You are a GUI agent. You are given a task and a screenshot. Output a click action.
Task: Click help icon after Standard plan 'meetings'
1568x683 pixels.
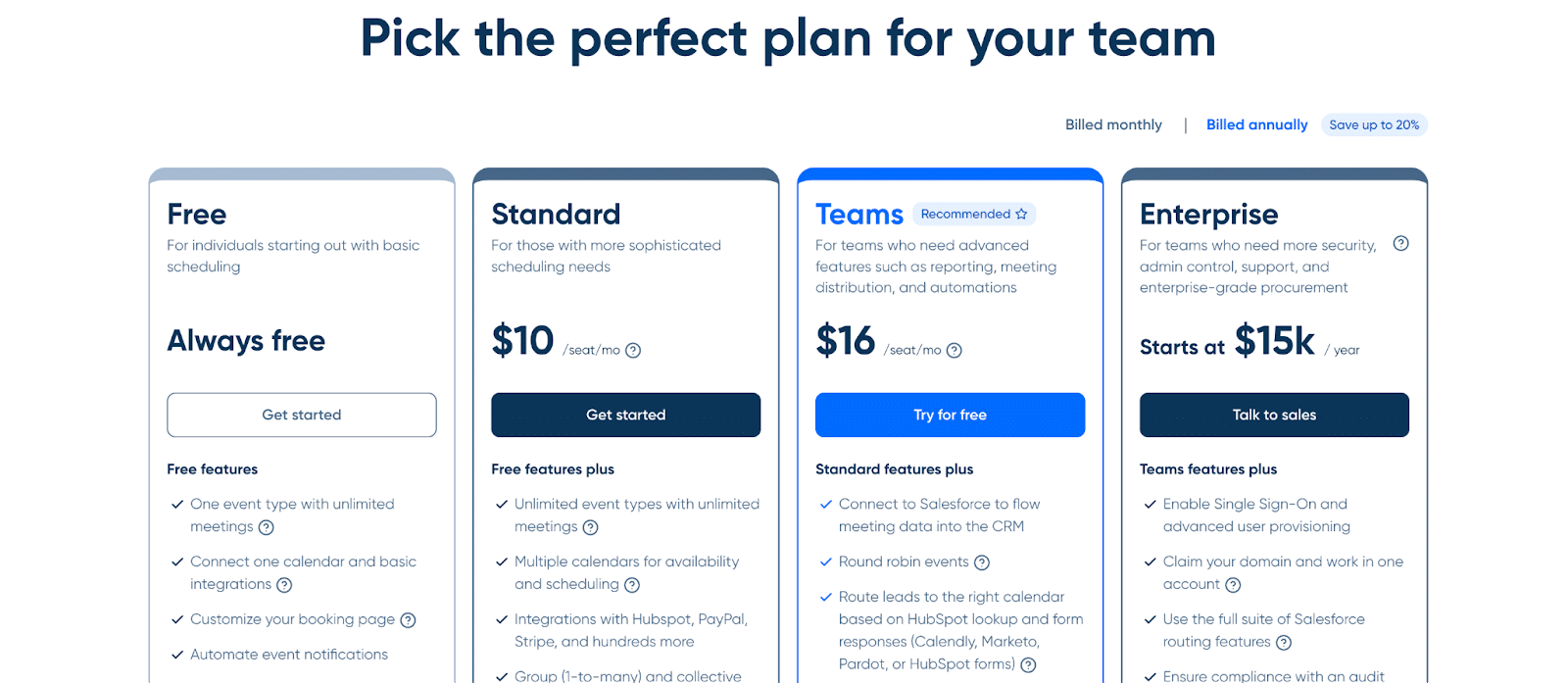[x=590, y=527]
